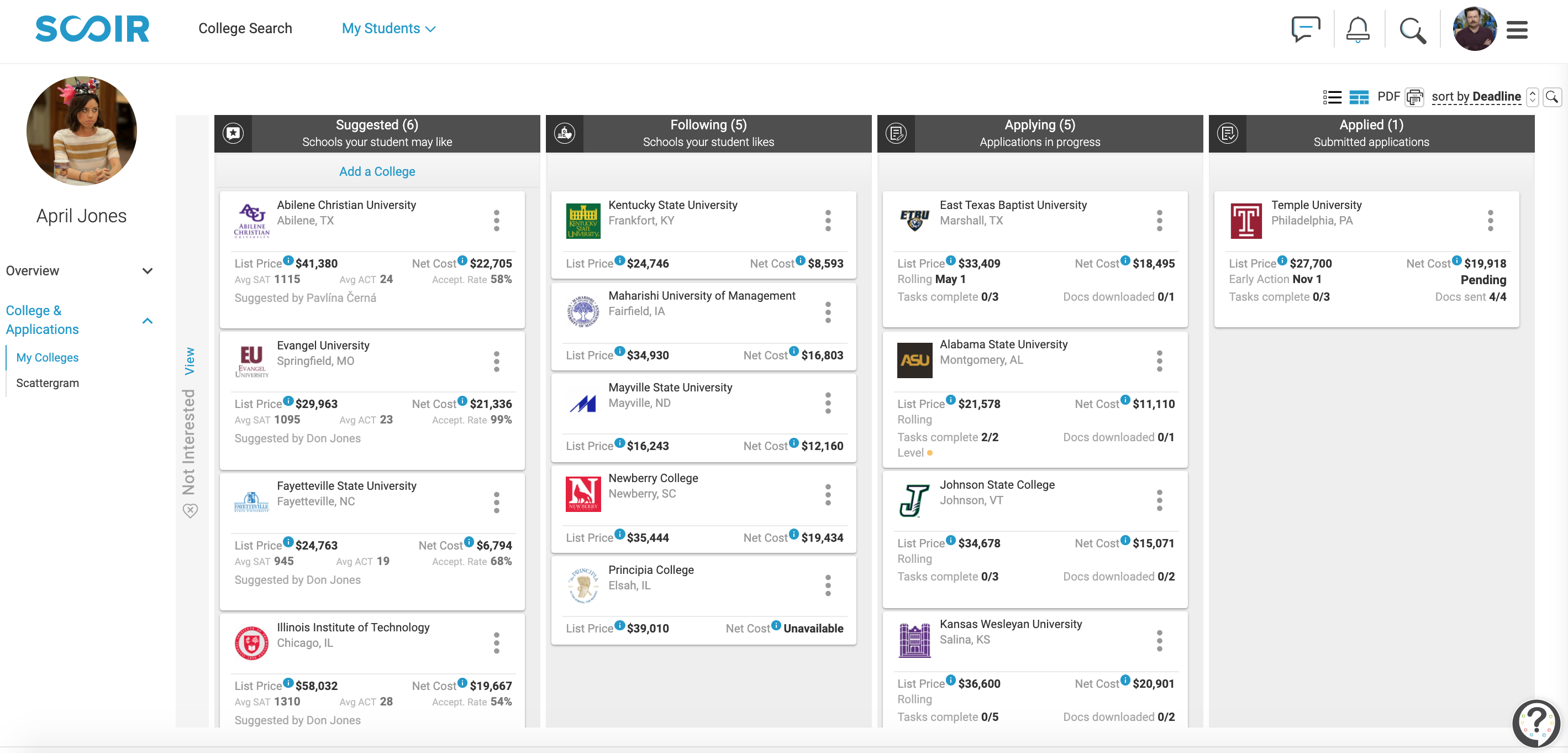
Task: Open Kentucky State University name link
Action: click(x=672, y=205)
